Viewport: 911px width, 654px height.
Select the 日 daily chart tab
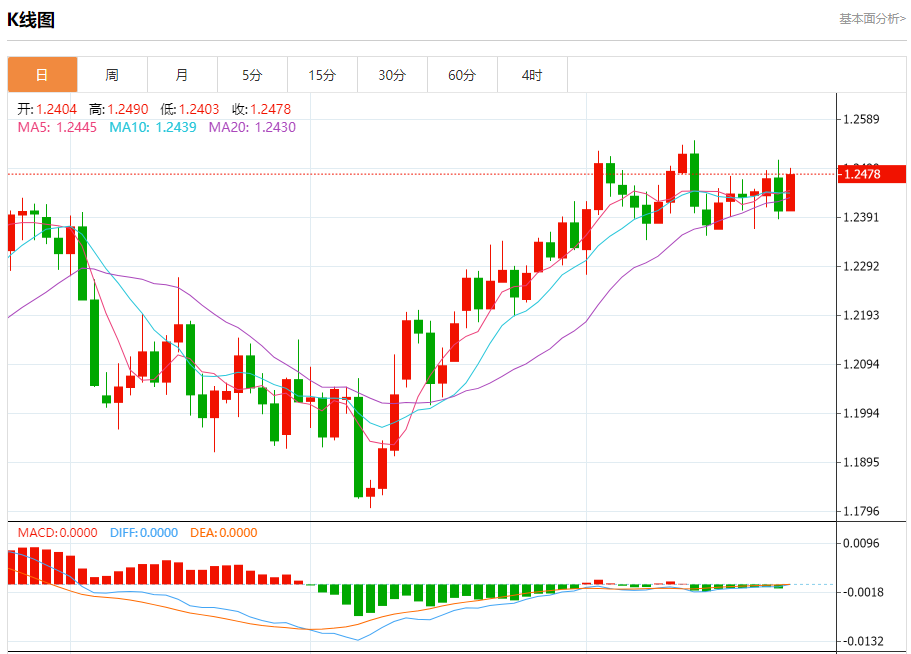click(x=42, y=75)
